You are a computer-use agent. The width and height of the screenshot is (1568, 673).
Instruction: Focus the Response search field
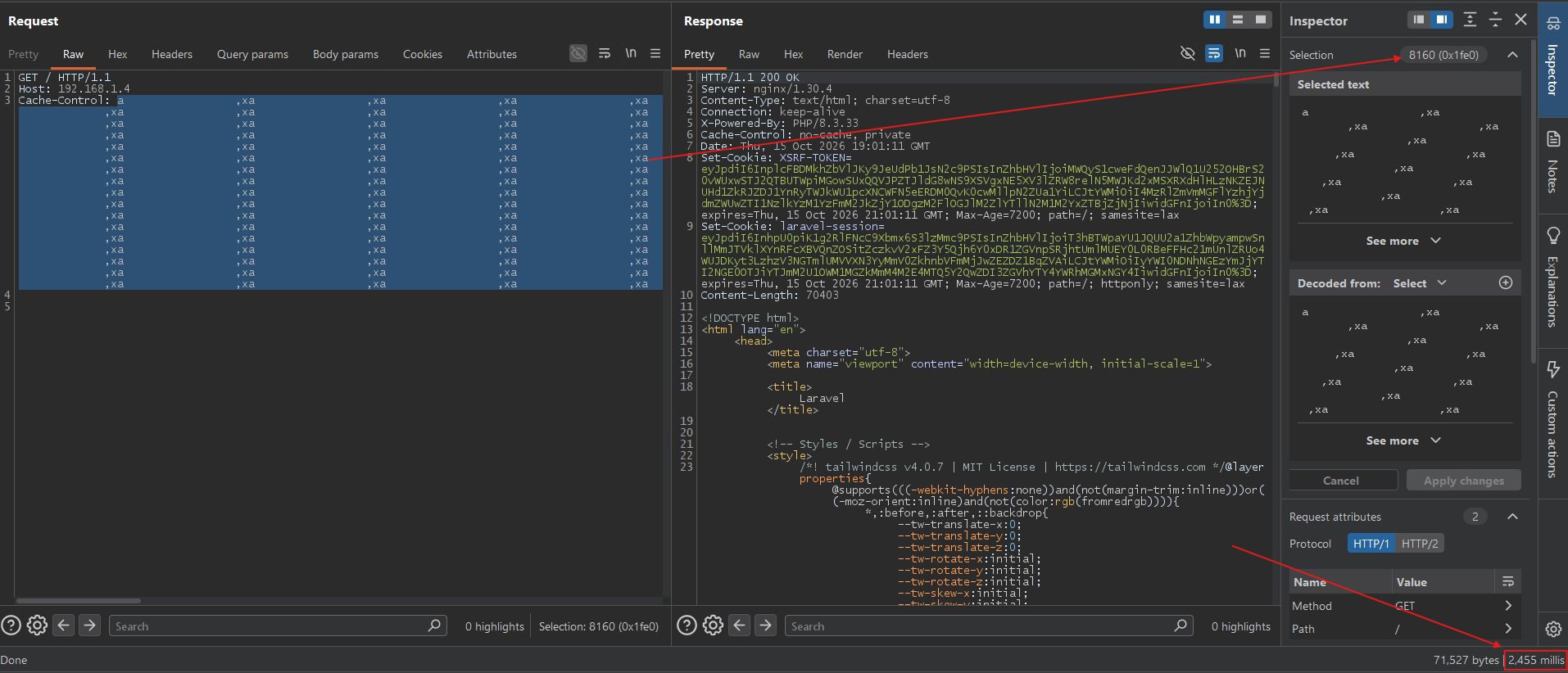(x=989, y=626)
